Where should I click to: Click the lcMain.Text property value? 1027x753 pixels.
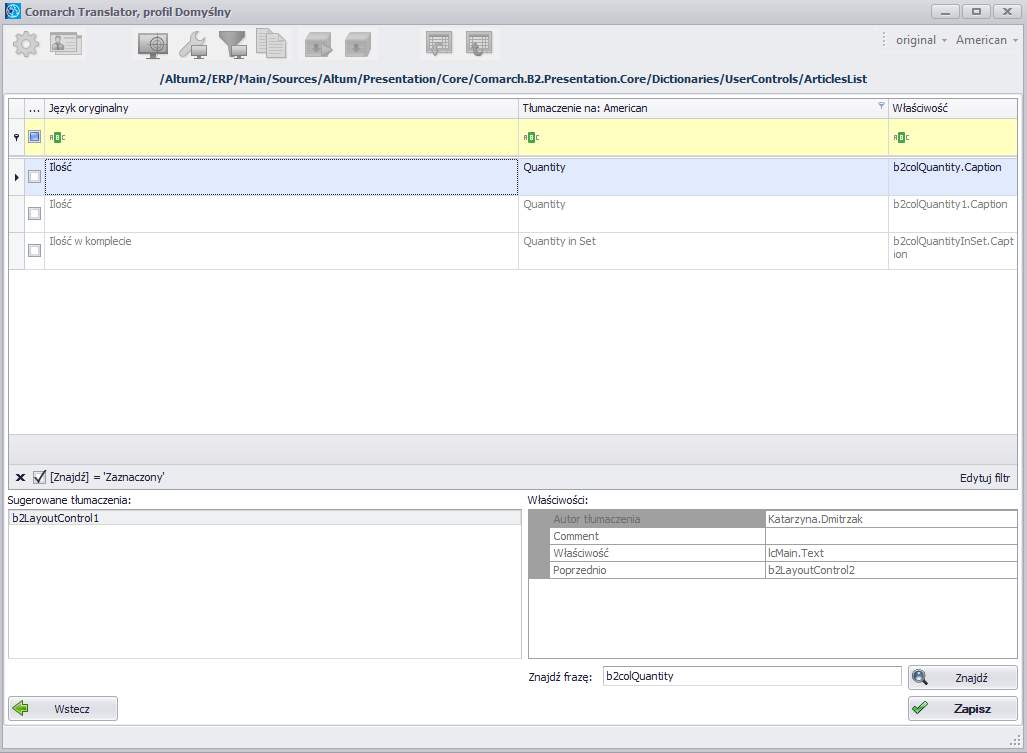click(891, 553)
